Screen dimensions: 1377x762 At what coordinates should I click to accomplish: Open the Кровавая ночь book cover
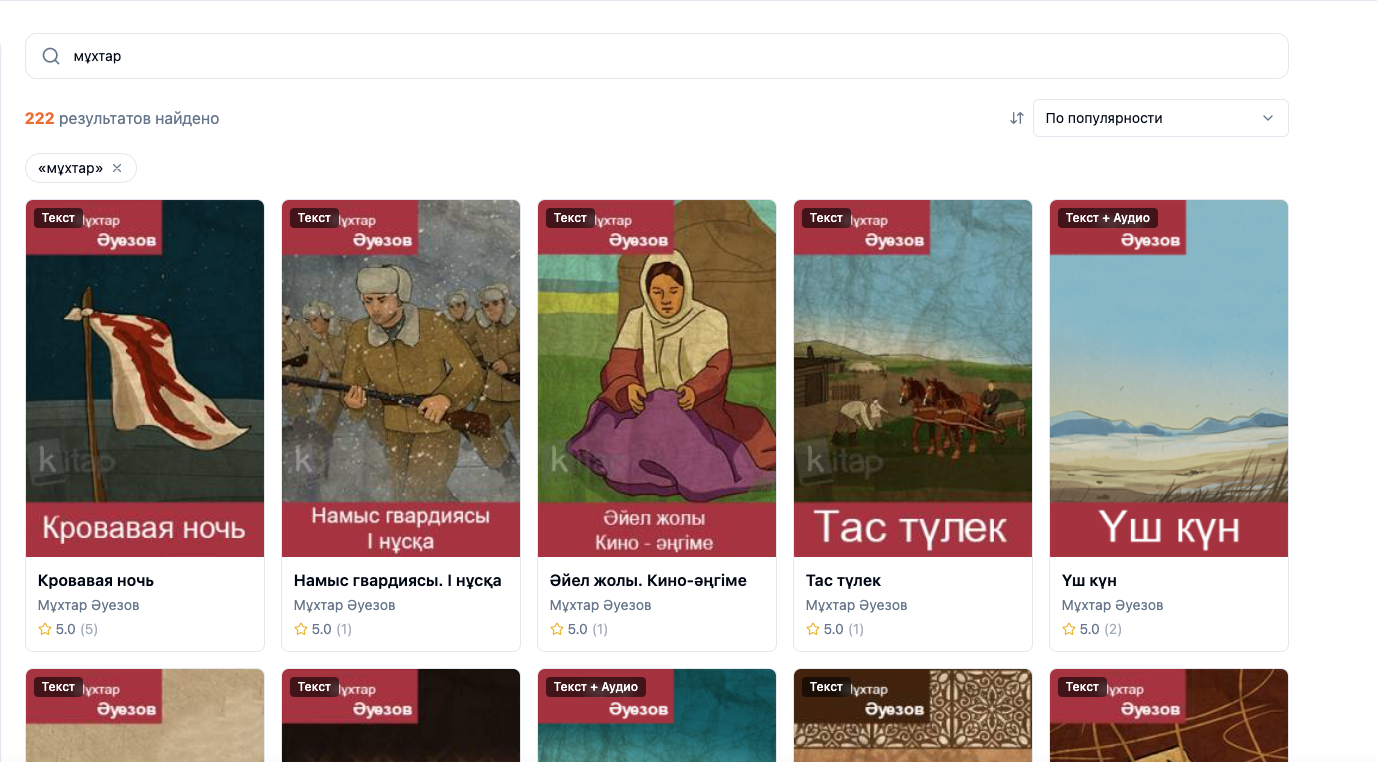pyautogui.click(x=145, y=378)
